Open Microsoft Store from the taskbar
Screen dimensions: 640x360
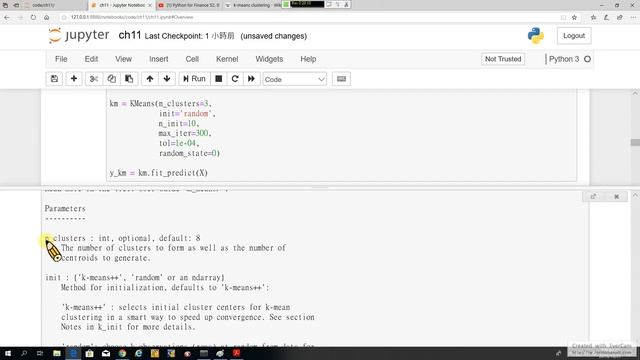tap(89, 353)
